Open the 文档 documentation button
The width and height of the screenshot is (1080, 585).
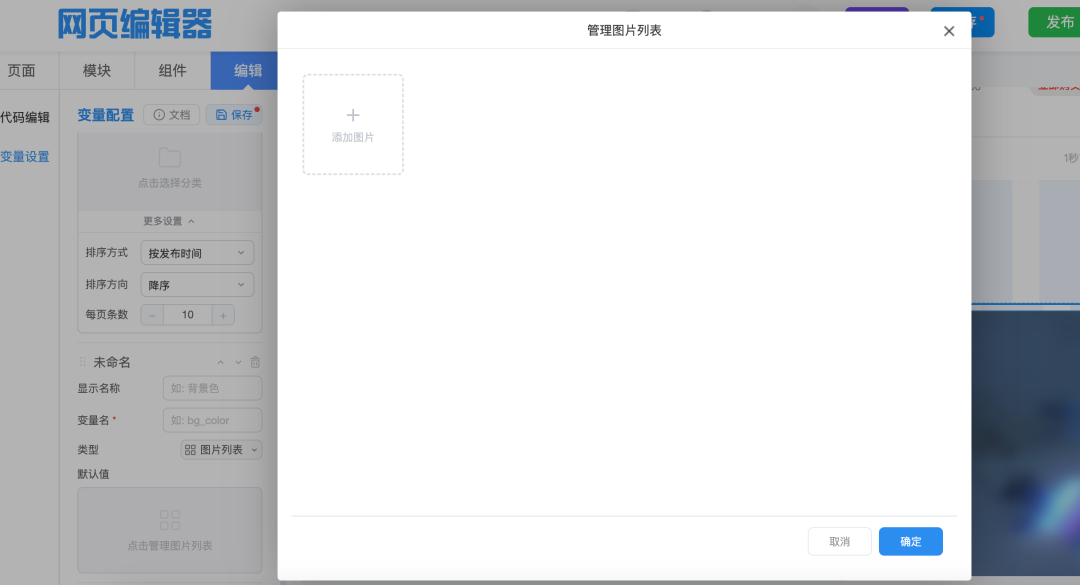point(172,115)
